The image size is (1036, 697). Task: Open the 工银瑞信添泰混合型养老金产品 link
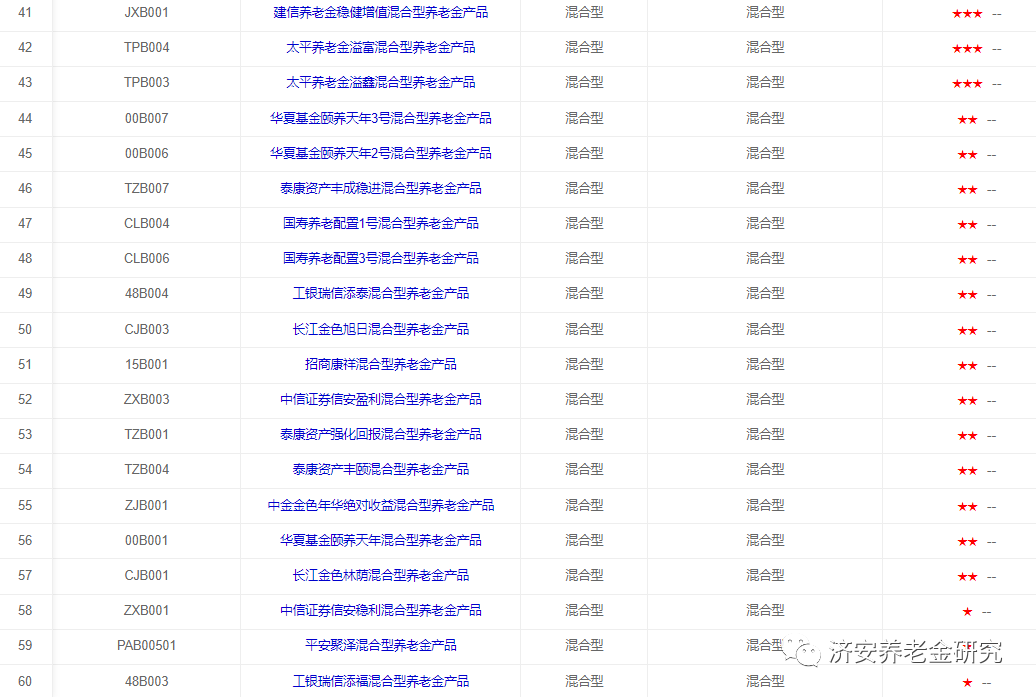click(381, 293)
